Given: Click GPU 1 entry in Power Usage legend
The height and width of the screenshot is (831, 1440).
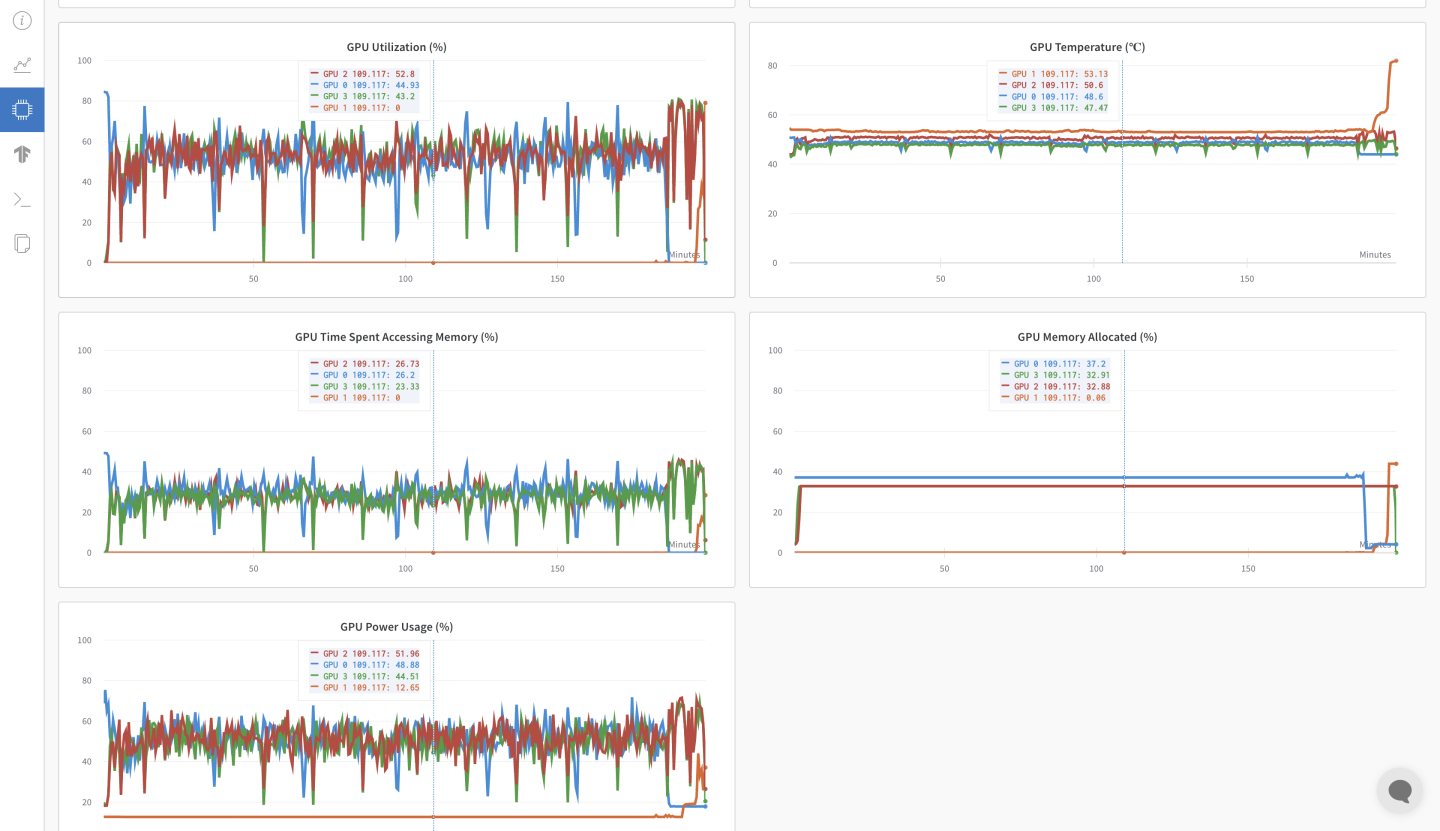Looking at the screenshot, I should pyautogui.click(x=365, y=688).
